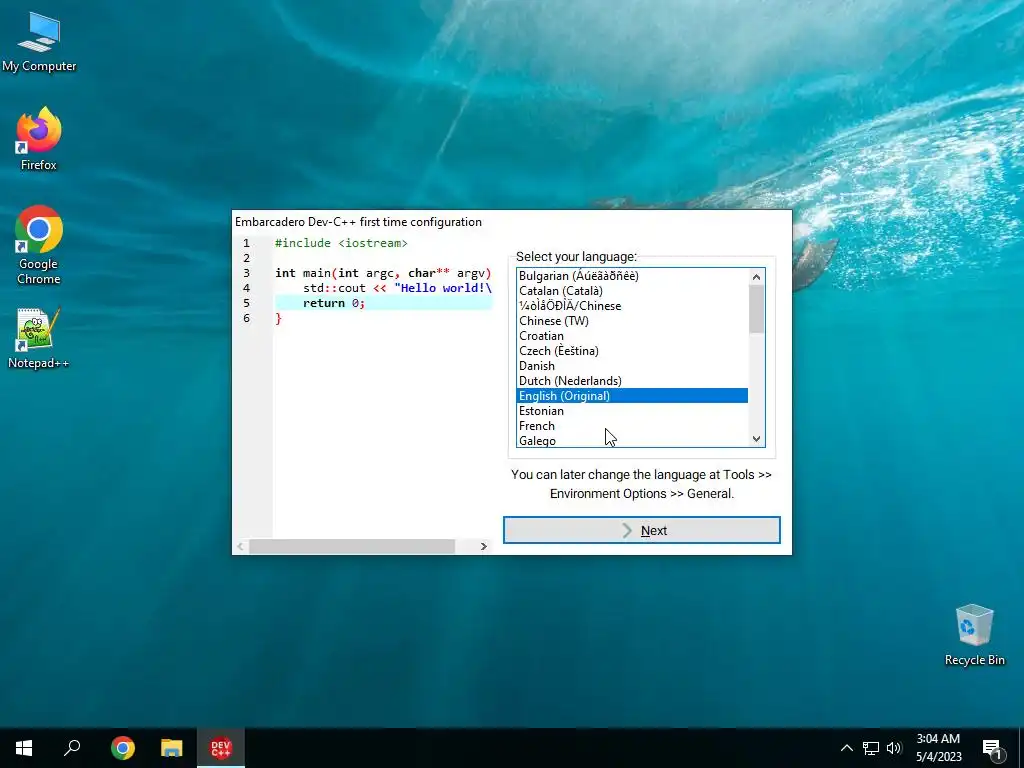This screenshot has width=1024, height=768.
Task: Open network status tray icon
Action: point(871,748)
